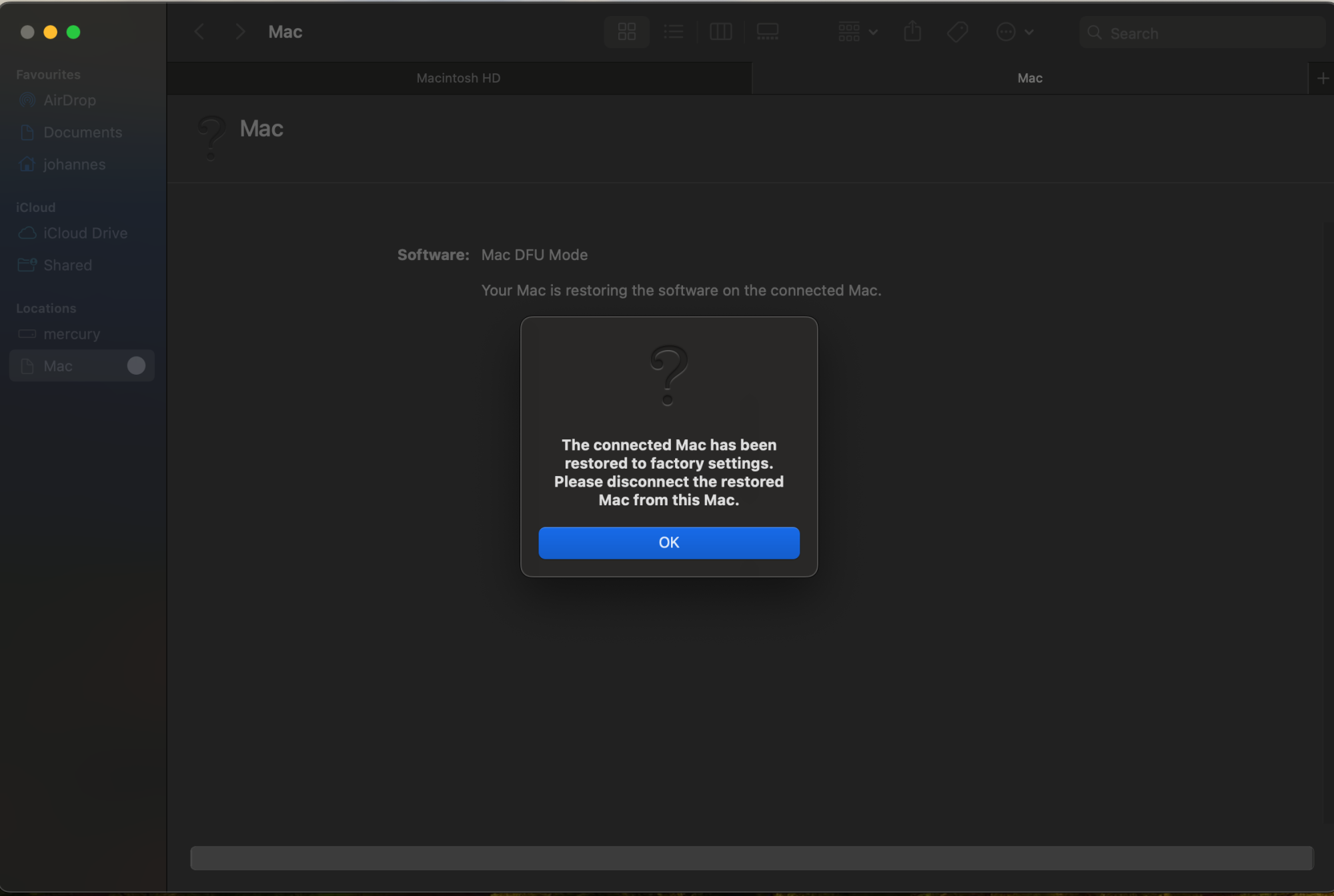
Task: Switch to icon grid view
Action: 626,32
